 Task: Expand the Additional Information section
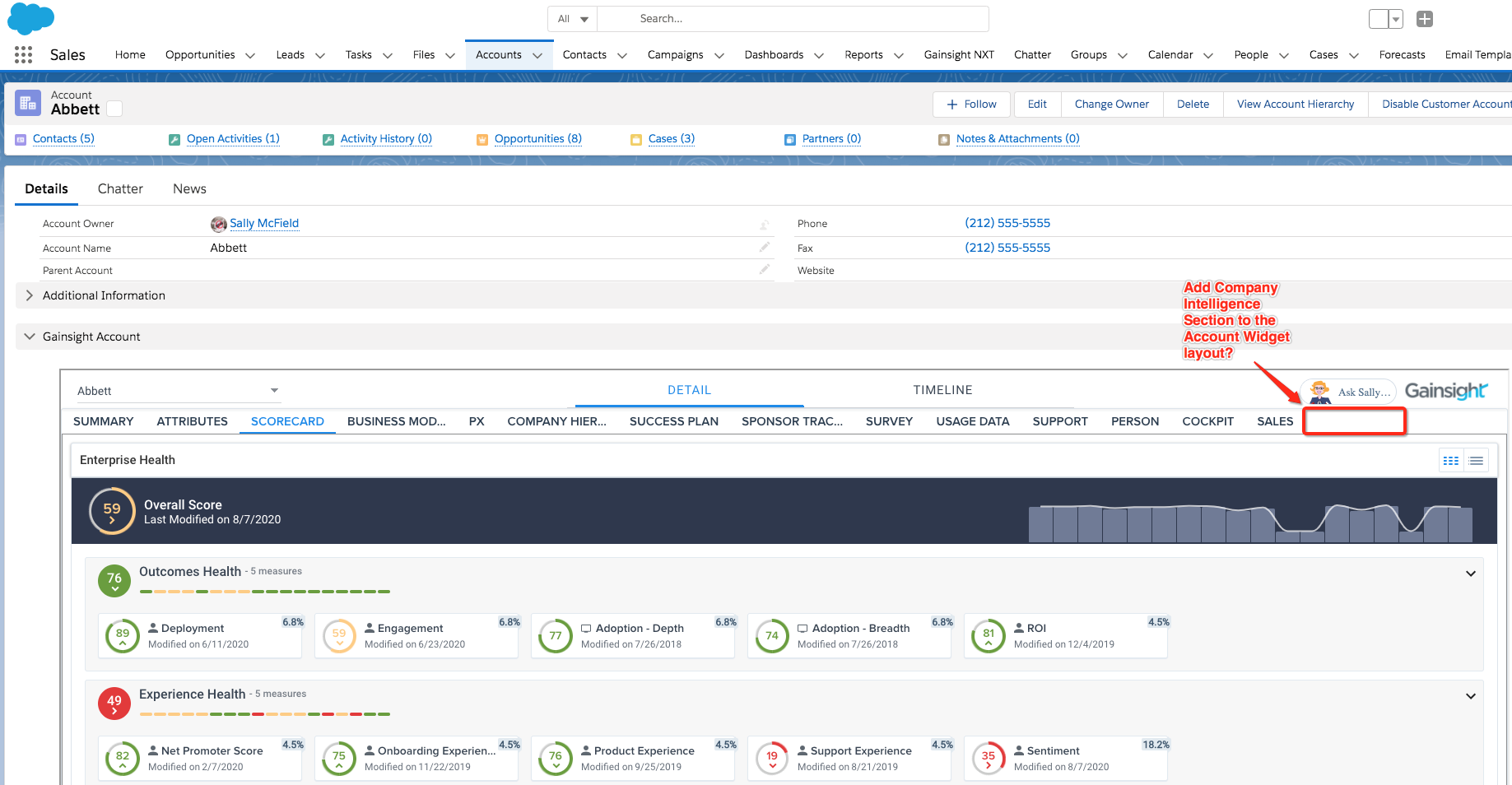pos(30,295)
